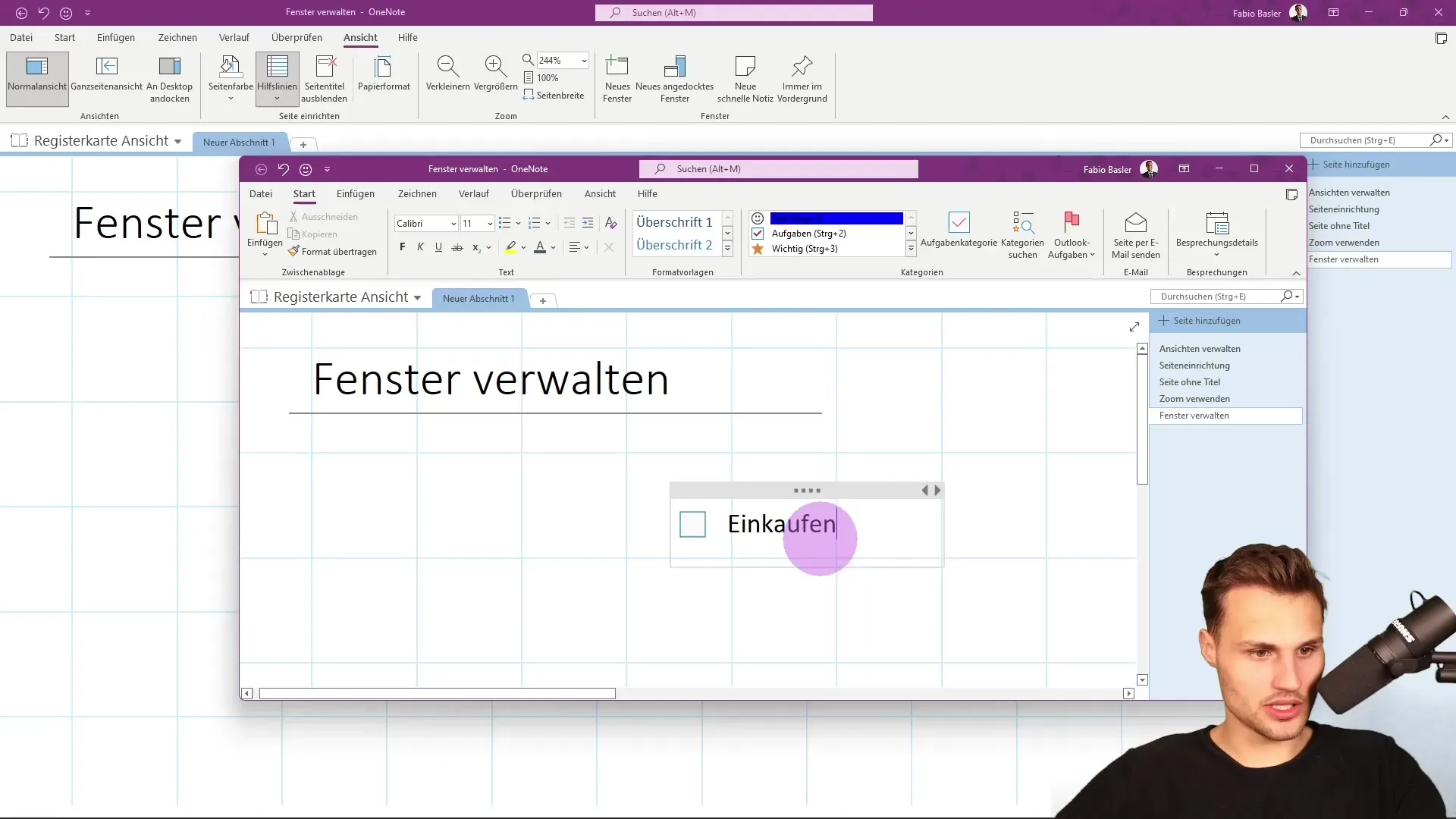1456x819 pixels.
Task: Open Besprechungsdetails dropdown
Action: click(x=1216, y=236)
